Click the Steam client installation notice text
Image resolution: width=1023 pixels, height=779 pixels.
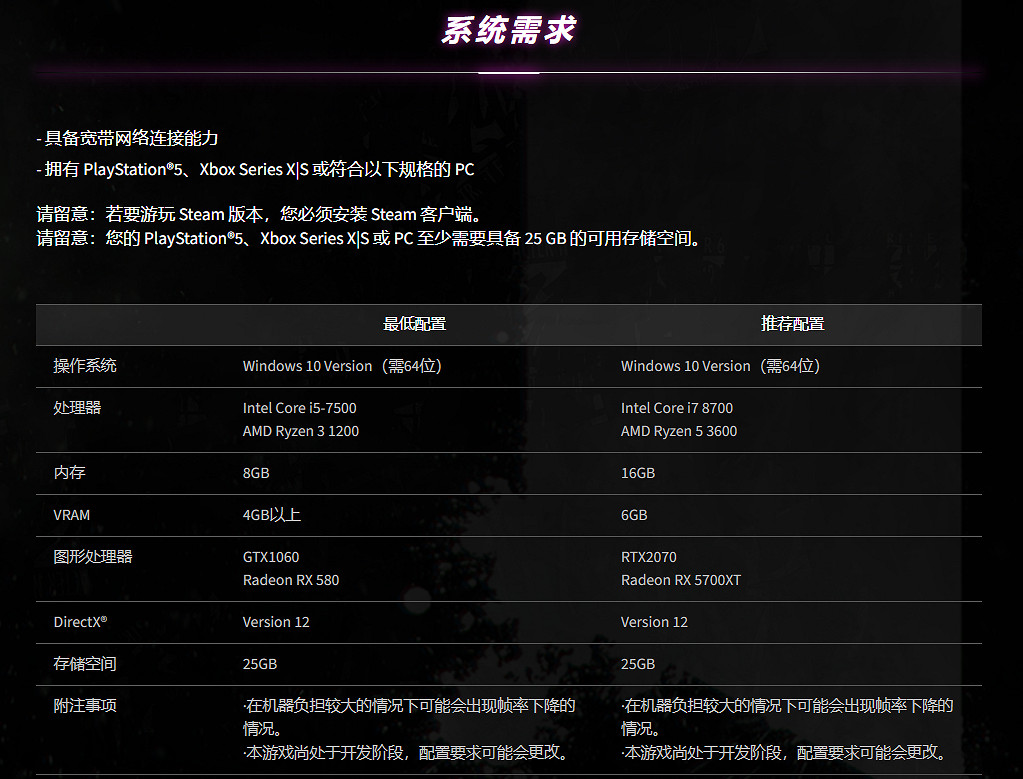coord(260,214)
